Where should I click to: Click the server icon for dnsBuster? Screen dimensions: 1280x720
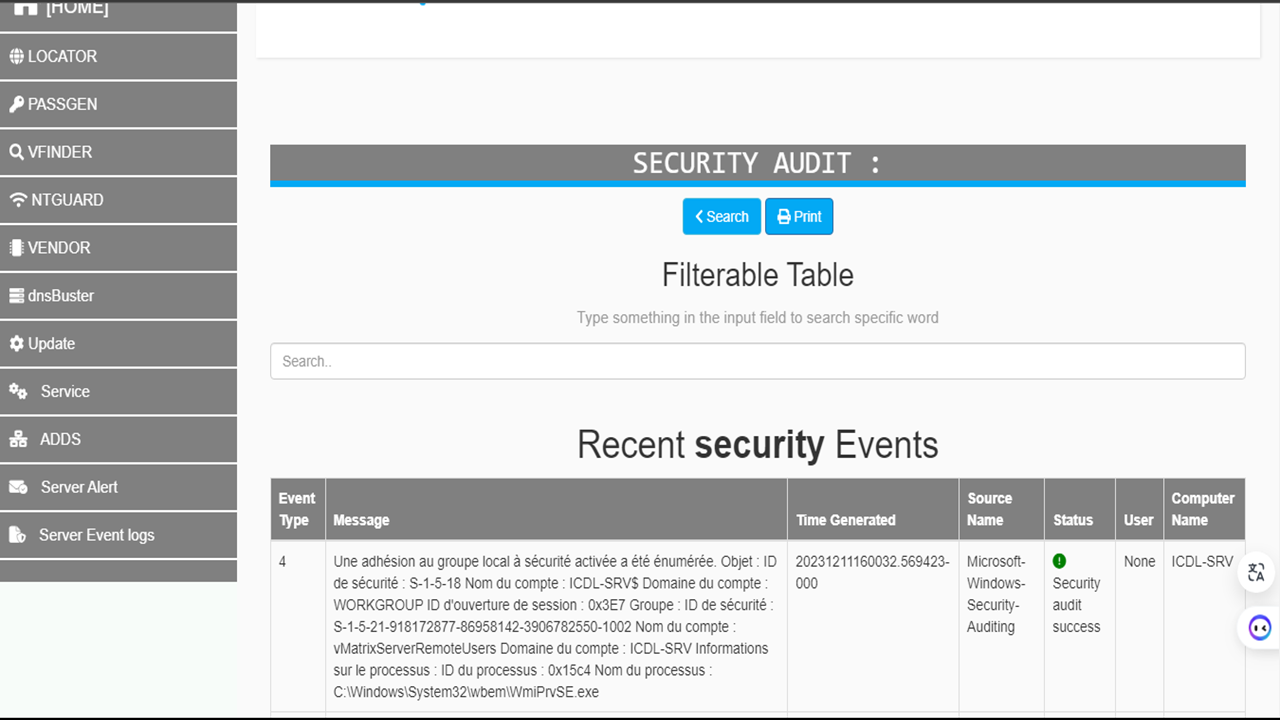click(x=16, y=296)
